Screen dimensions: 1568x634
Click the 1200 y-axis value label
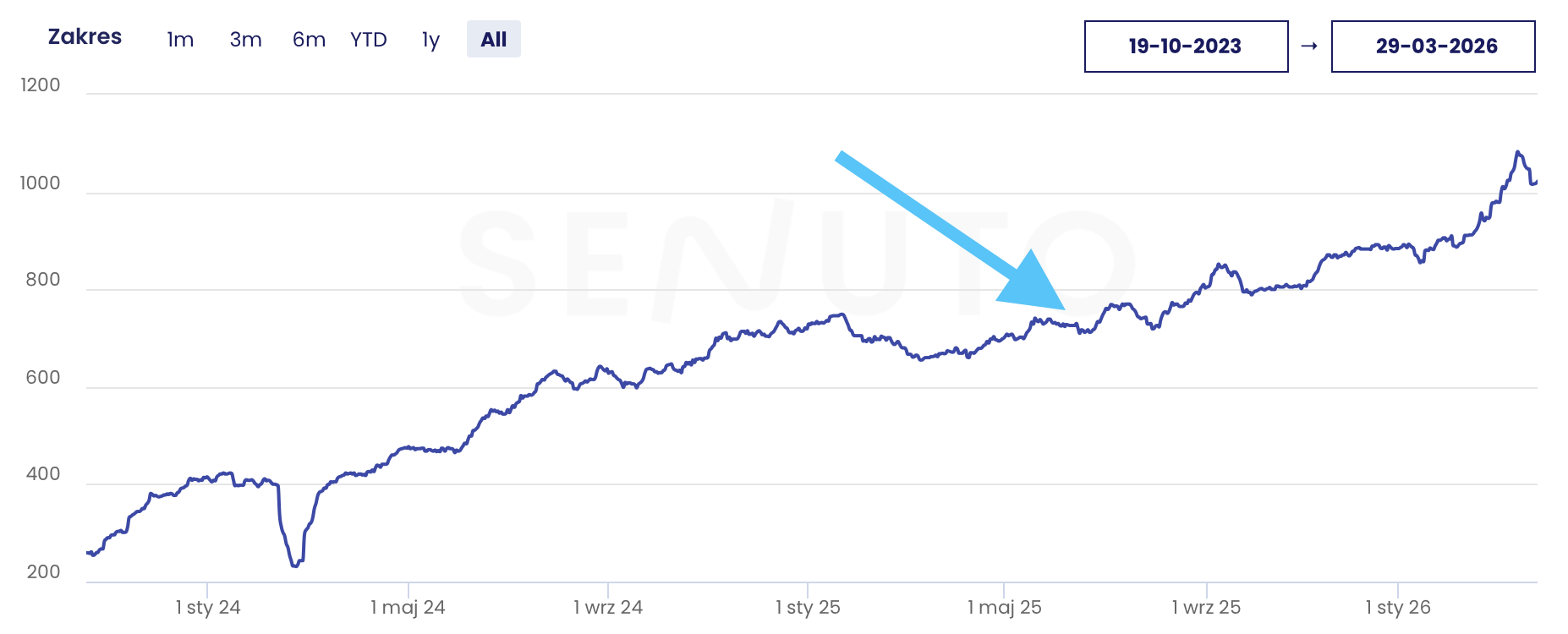(x=41, y=85)
